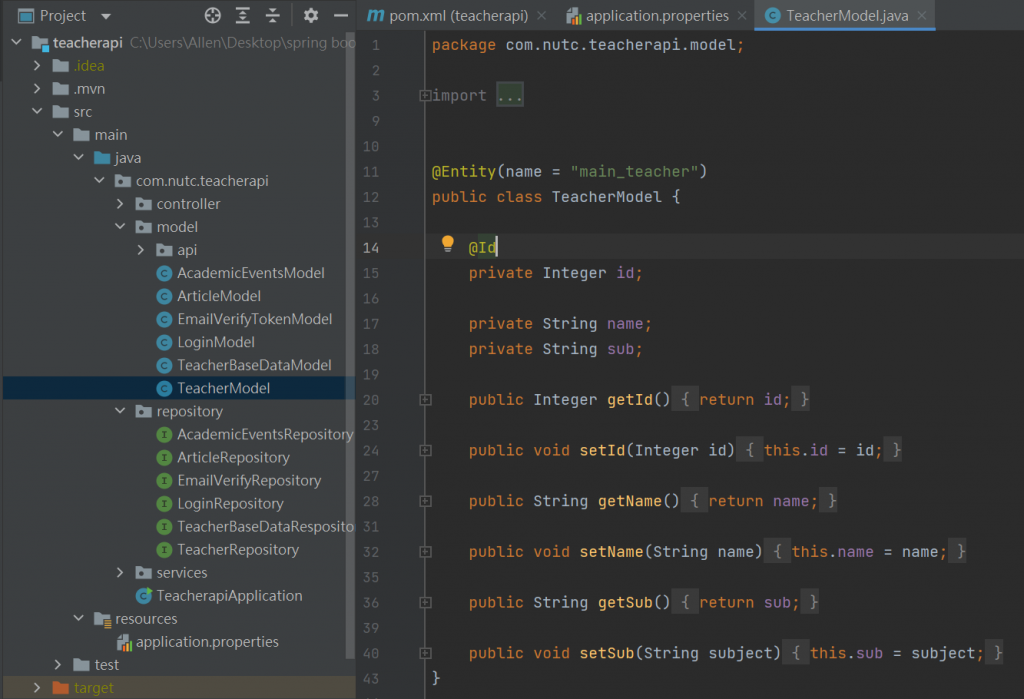Expand the setName() method fold
1024x699 pixels.
pos(425,552)
